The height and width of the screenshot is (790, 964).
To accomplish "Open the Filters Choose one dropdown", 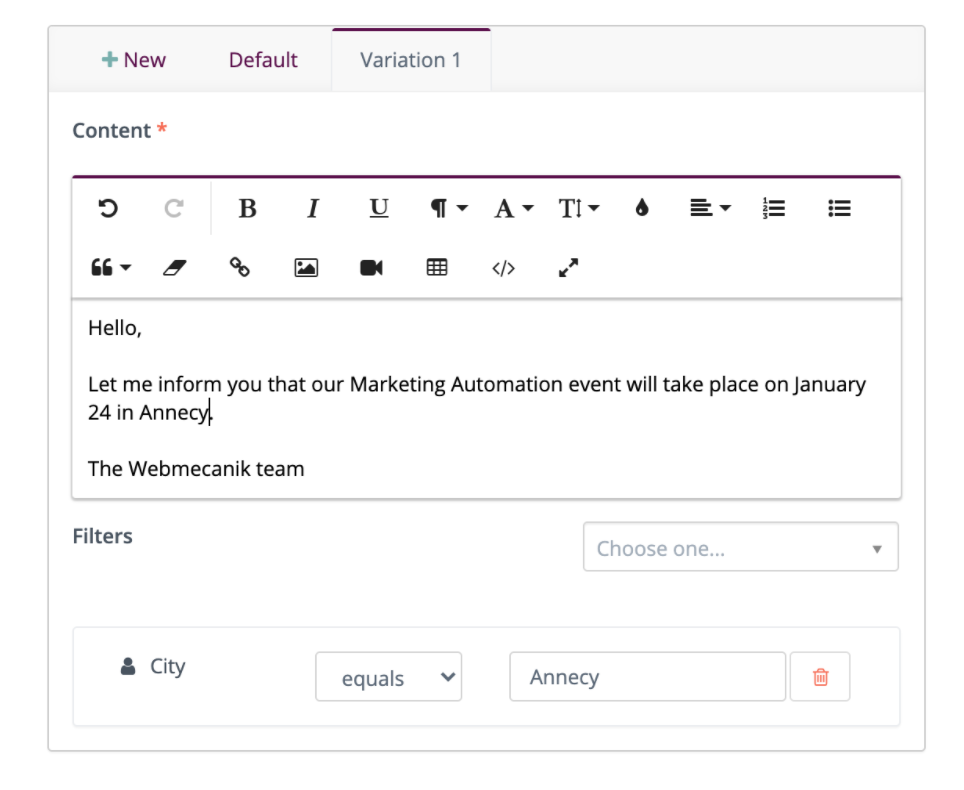I will click(740, 547).
